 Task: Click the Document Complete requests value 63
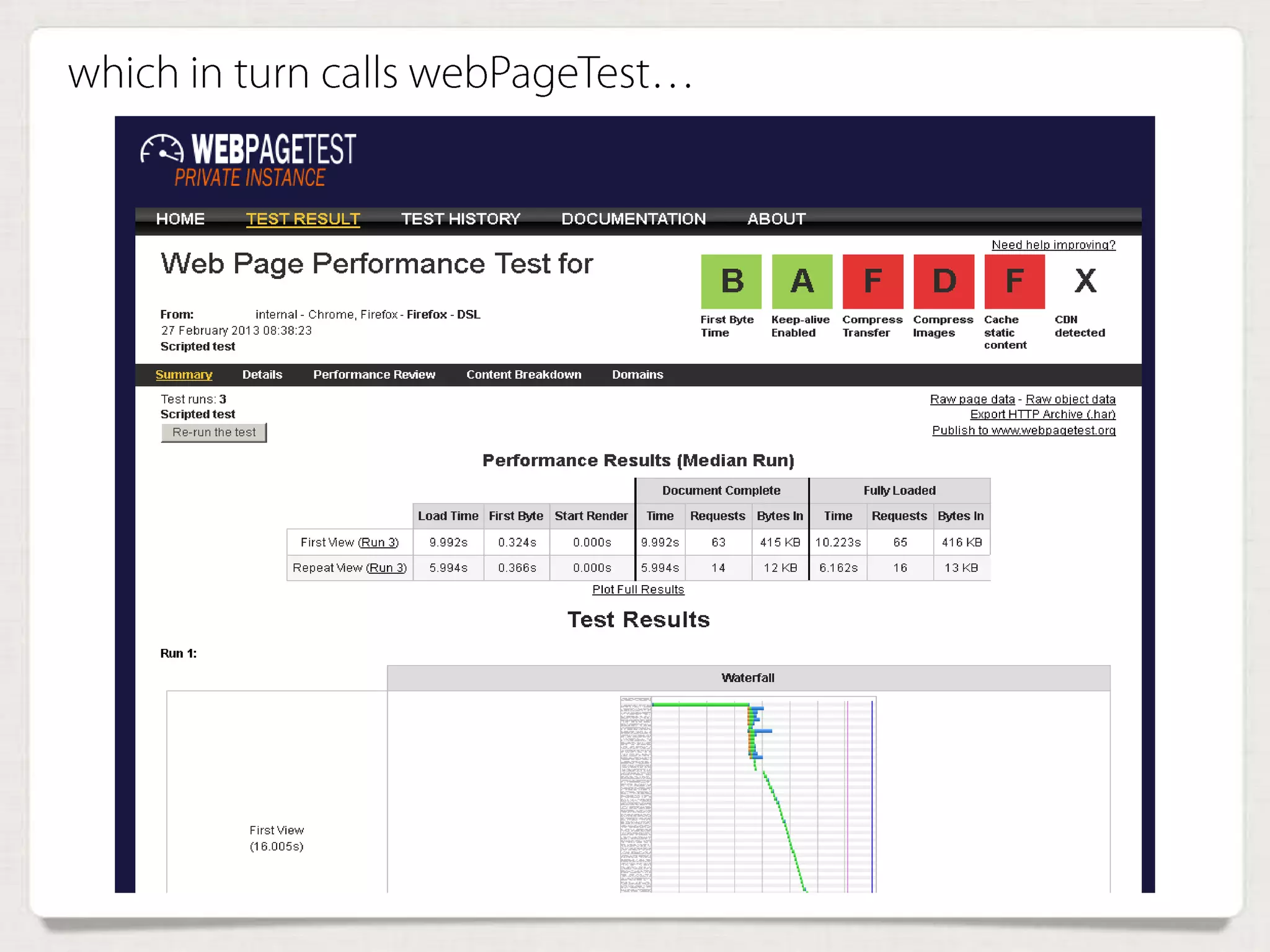(x=718, y=542)
